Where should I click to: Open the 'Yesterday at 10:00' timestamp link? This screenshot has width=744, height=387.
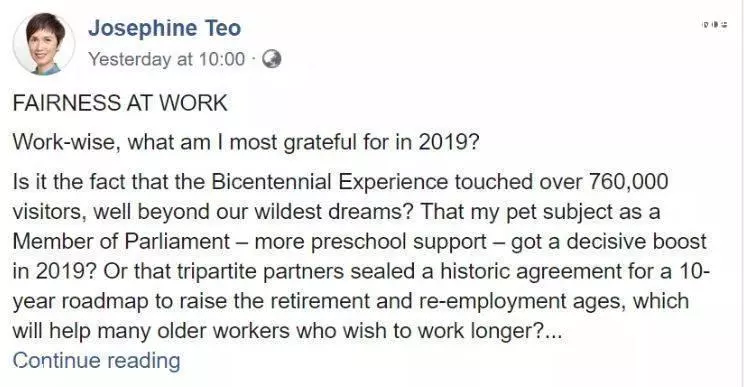tap(167, 59)
